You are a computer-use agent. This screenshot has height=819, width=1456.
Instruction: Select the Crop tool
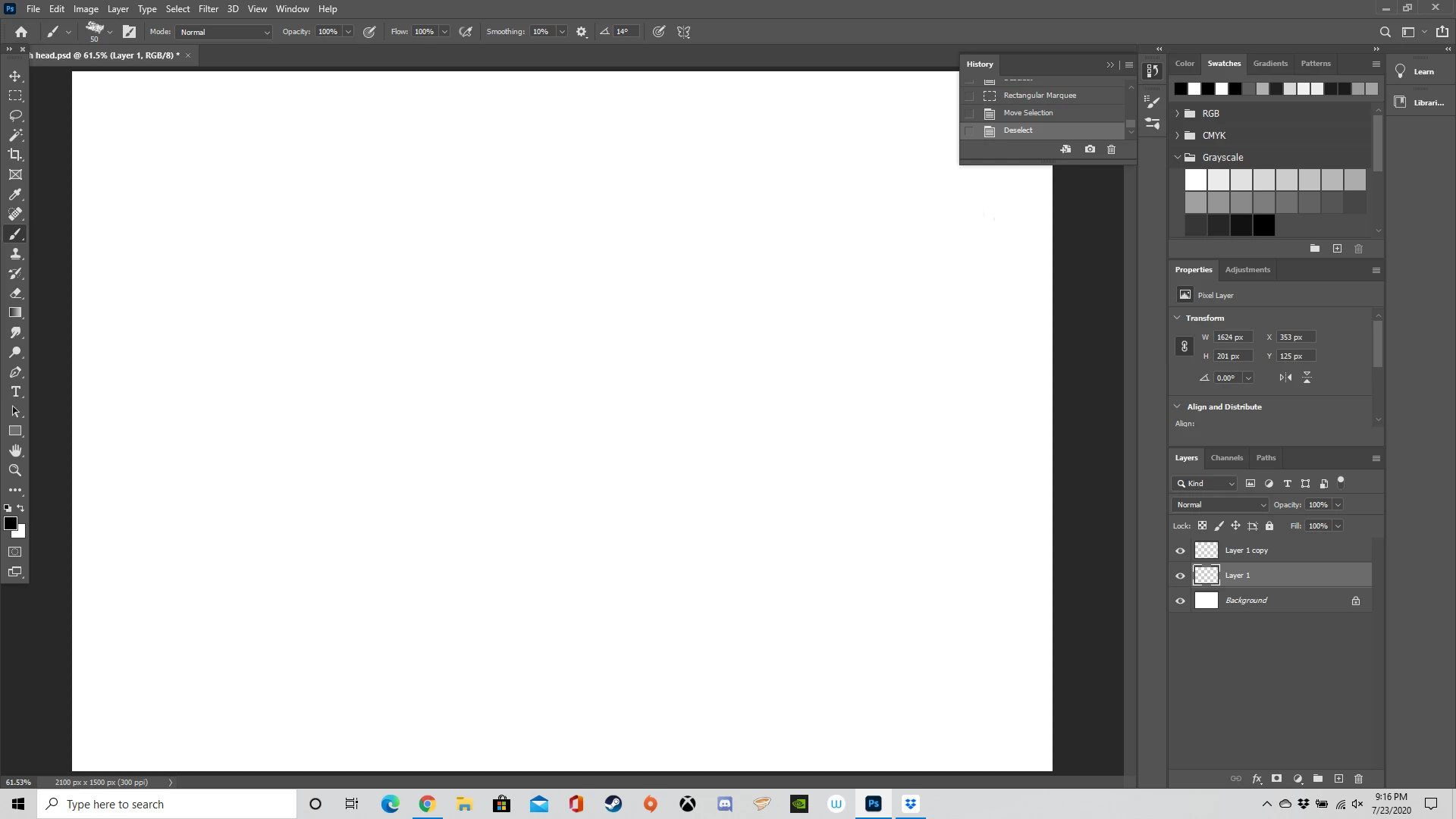coord(15,155)
